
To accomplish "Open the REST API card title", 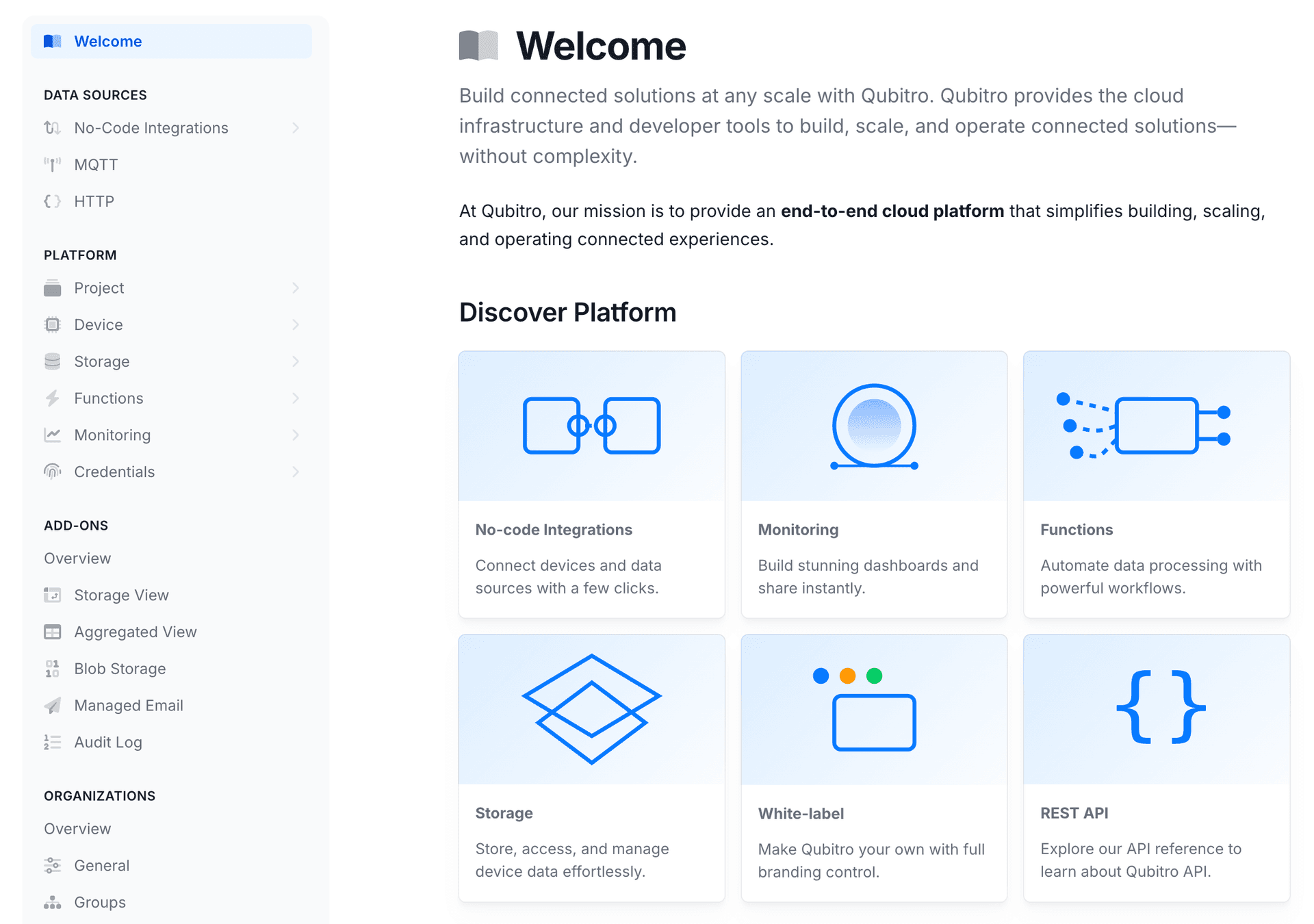I will 1074,813.
